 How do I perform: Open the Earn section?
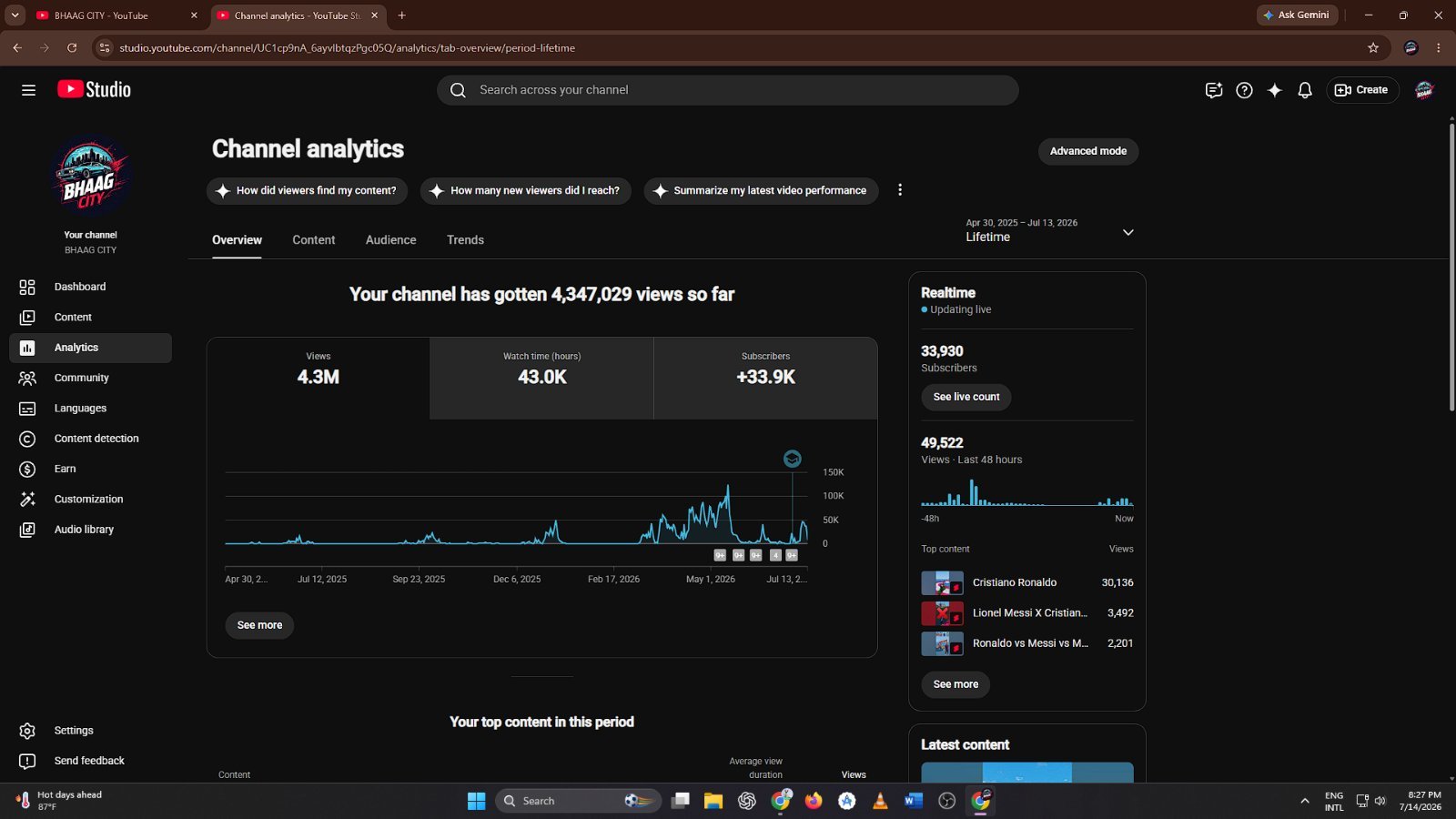(90, 469)
